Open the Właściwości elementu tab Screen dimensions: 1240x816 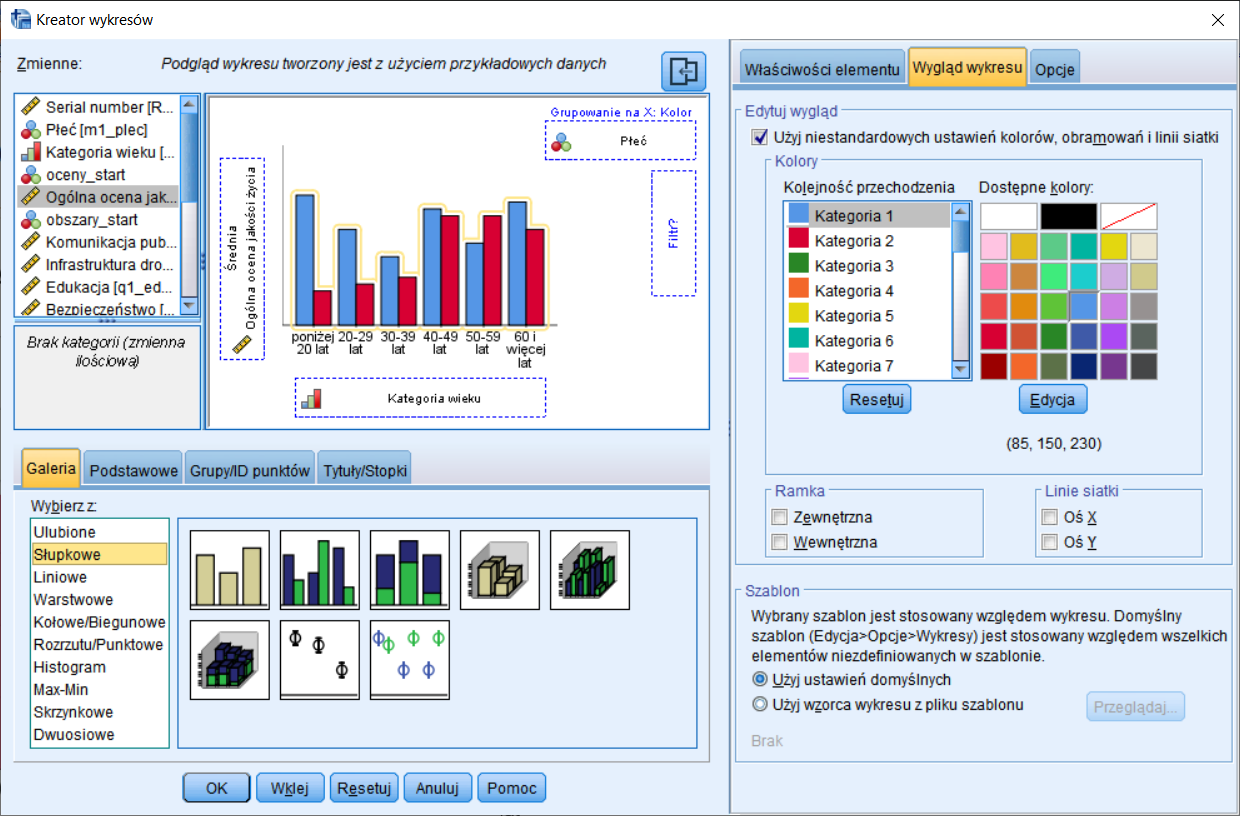click(821, 70)
